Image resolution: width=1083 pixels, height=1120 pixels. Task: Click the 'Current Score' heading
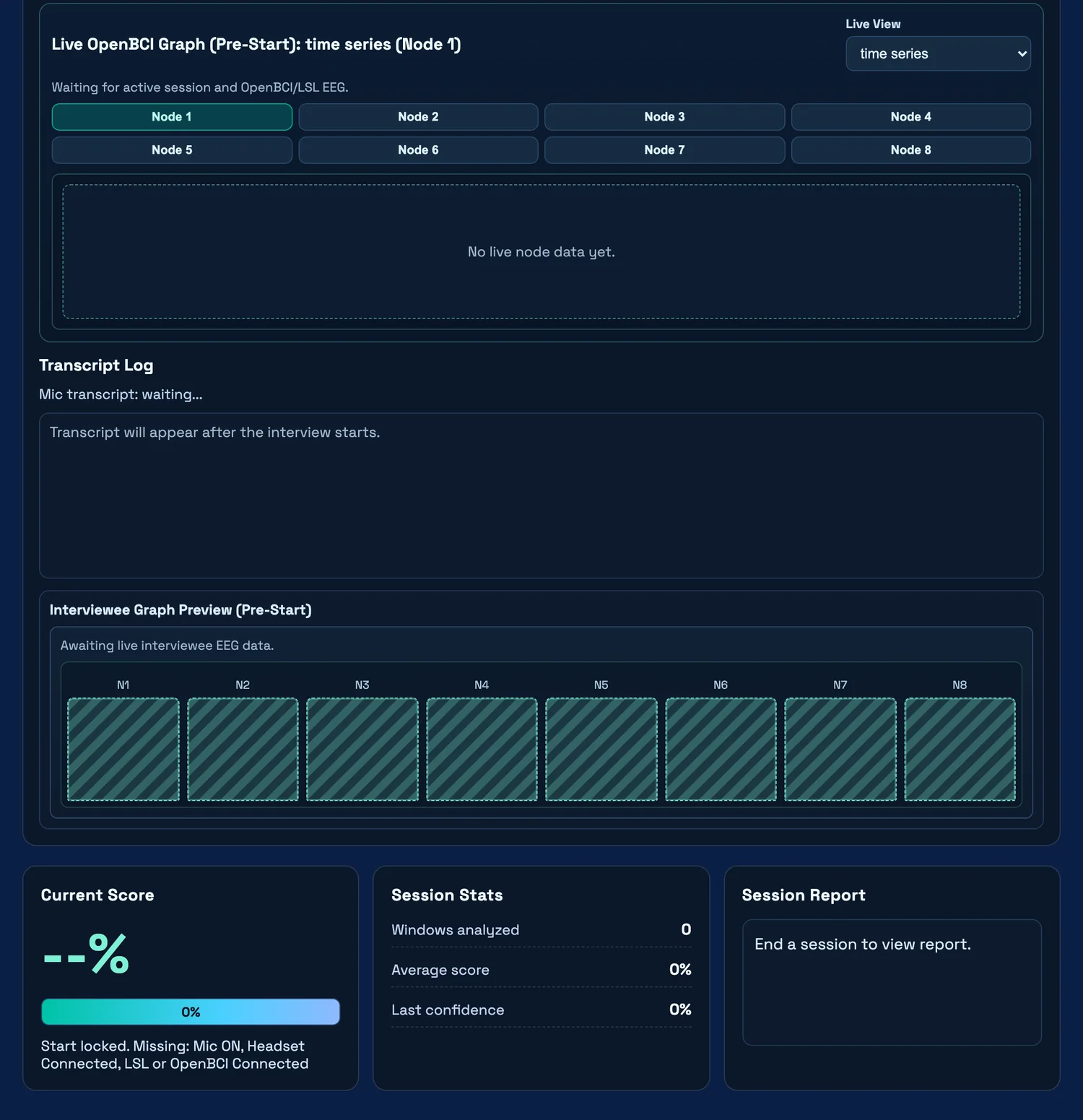[x=97, y=895]
